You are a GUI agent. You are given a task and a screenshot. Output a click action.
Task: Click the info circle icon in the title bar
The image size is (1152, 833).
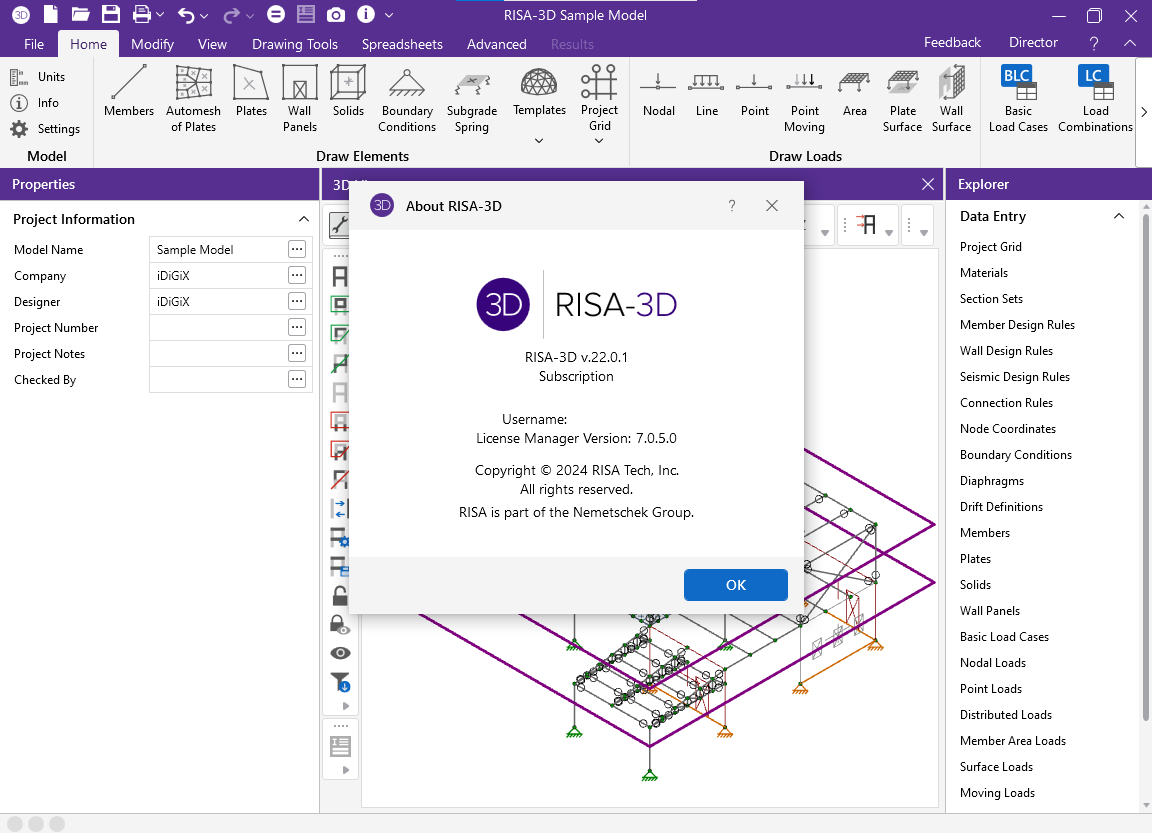[365, 15]
